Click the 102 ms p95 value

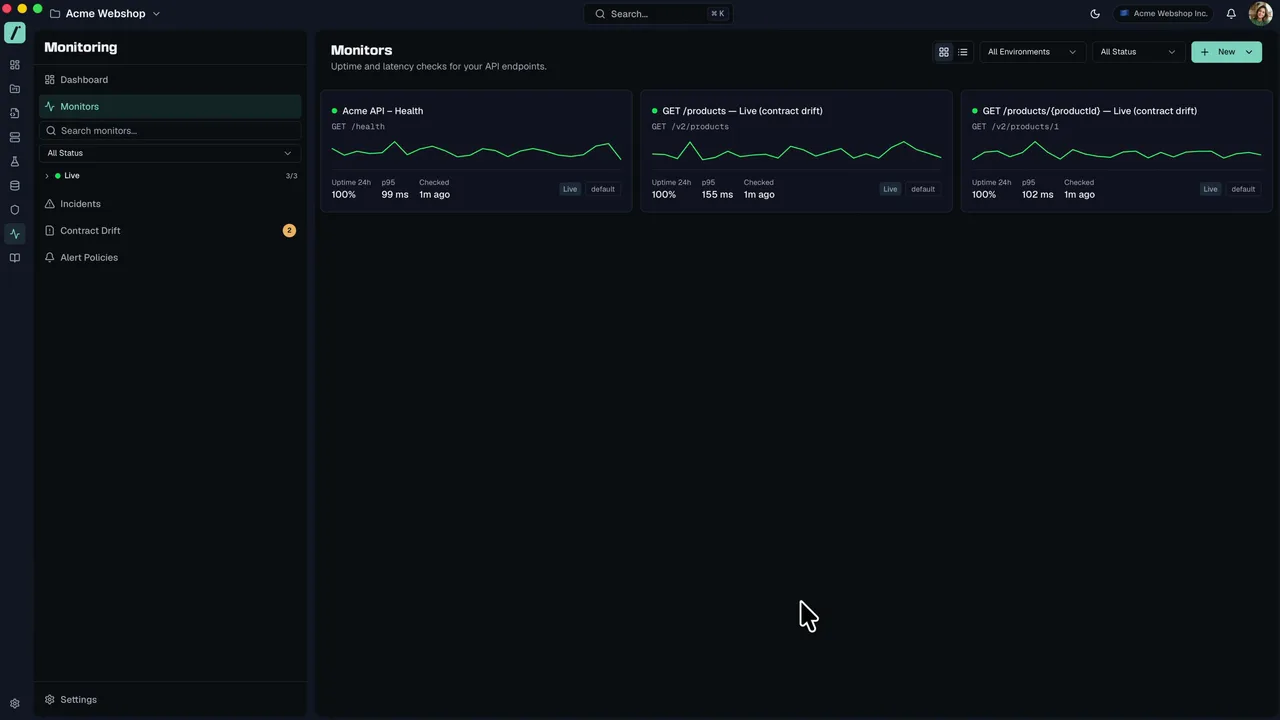click(1037, 195)
